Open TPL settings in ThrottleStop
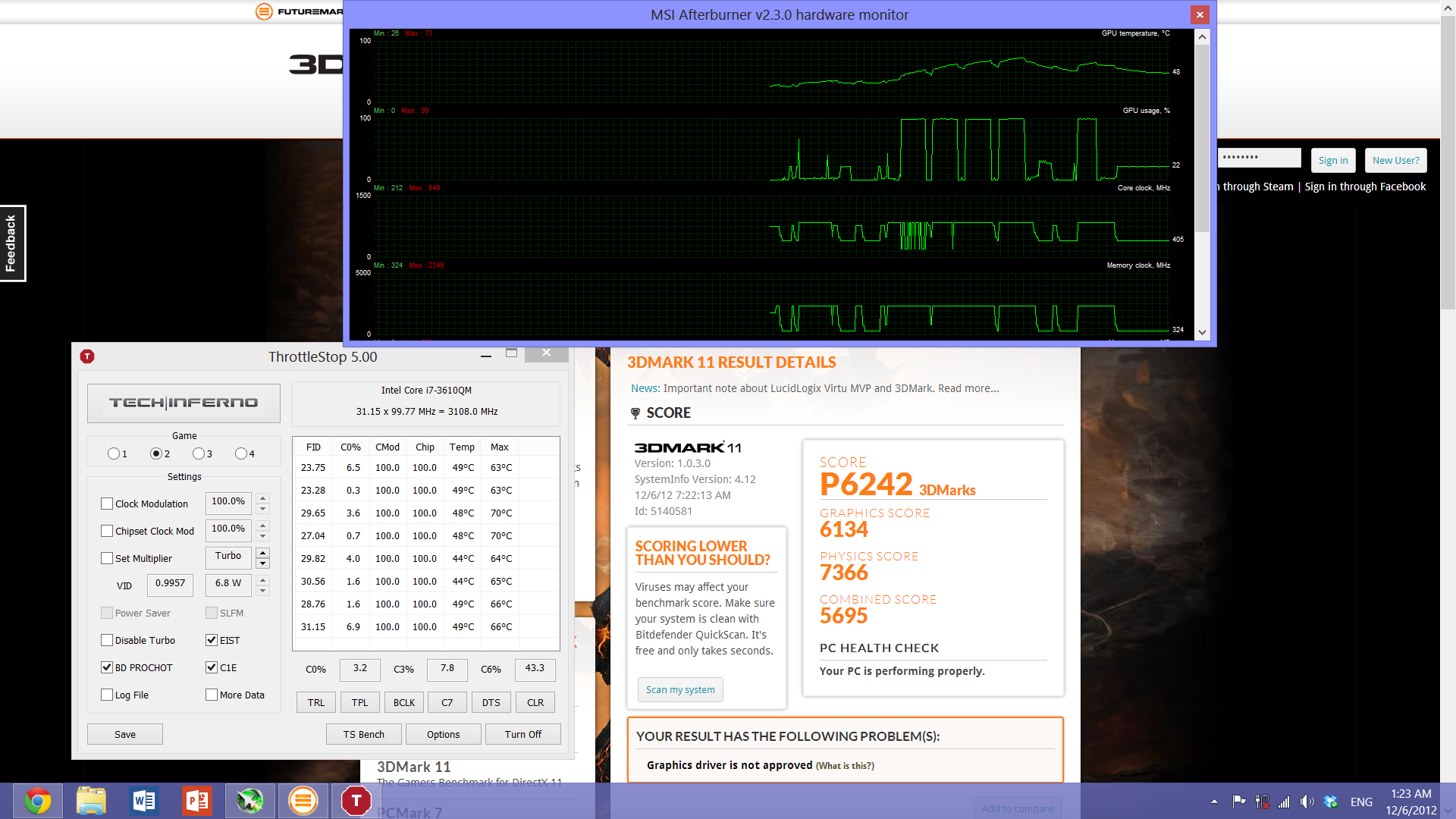 click(x=360, y=703)
